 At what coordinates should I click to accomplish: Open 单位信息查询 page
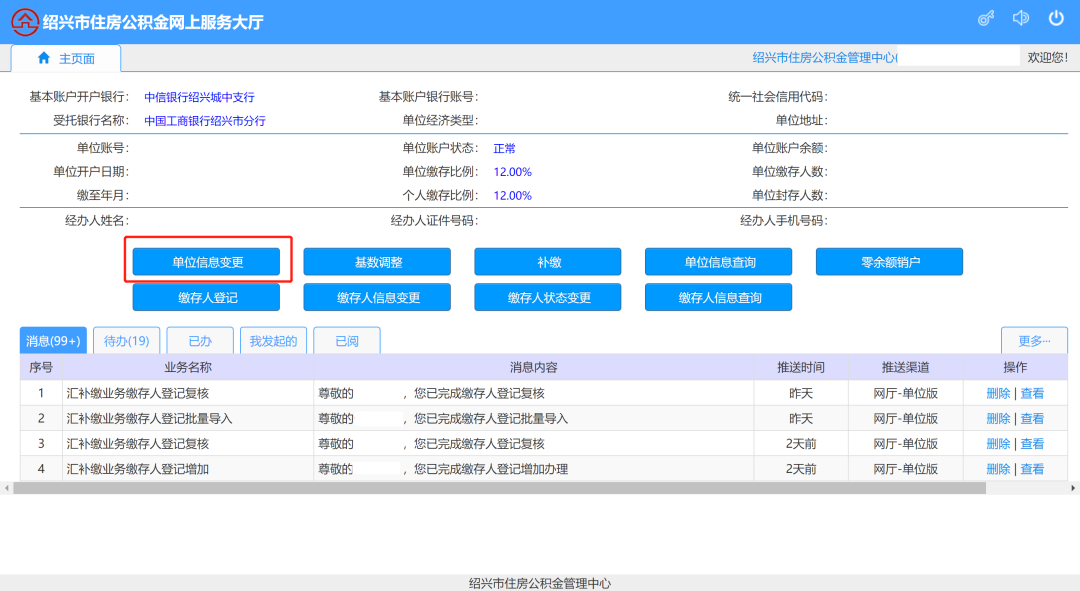[719, 262]
